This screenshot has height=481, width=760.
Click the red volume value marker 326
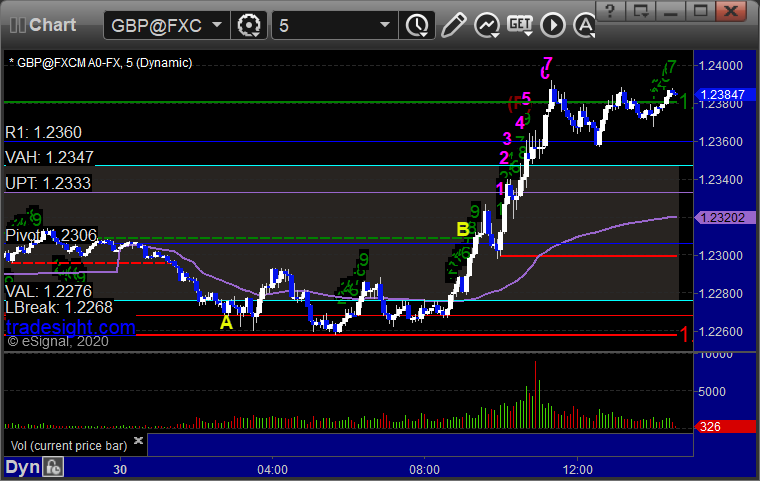point(725,427)
